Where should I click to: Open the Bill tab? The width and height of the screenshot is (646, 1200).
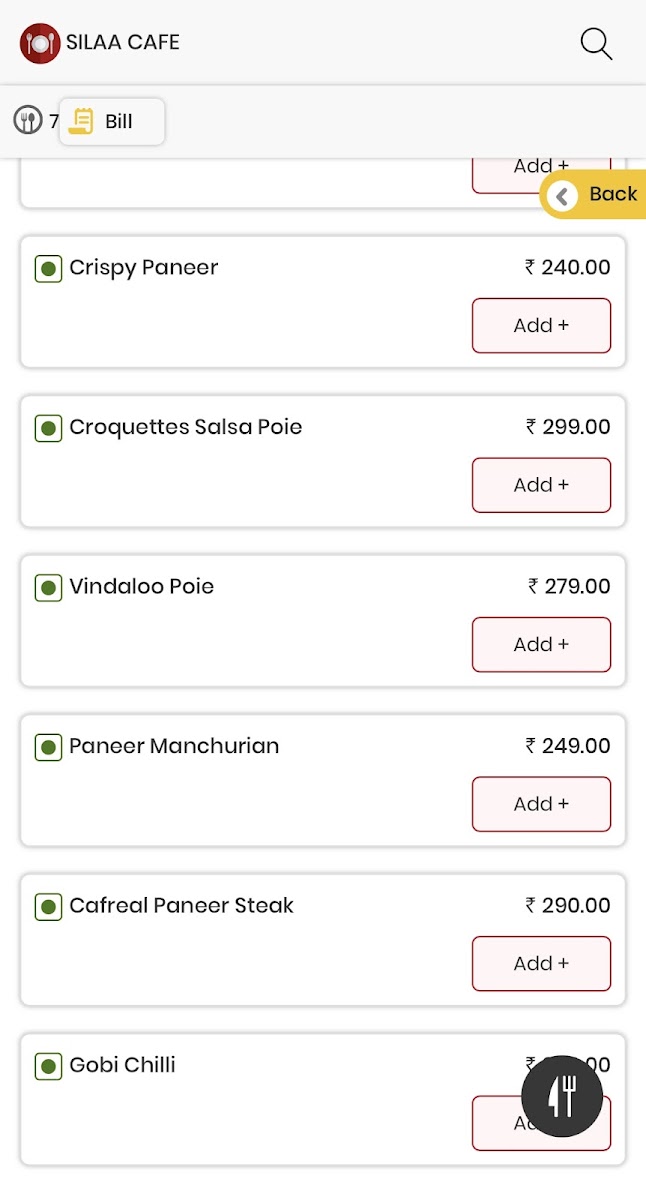coord(111,122)
